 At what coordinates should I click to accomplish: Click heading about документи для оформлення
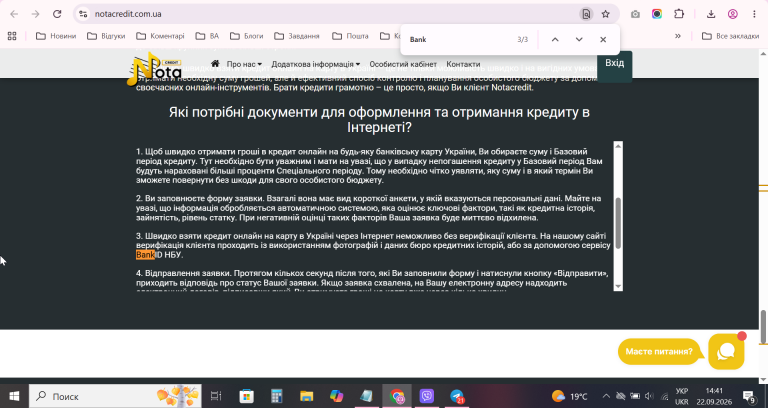pos(379,120)
